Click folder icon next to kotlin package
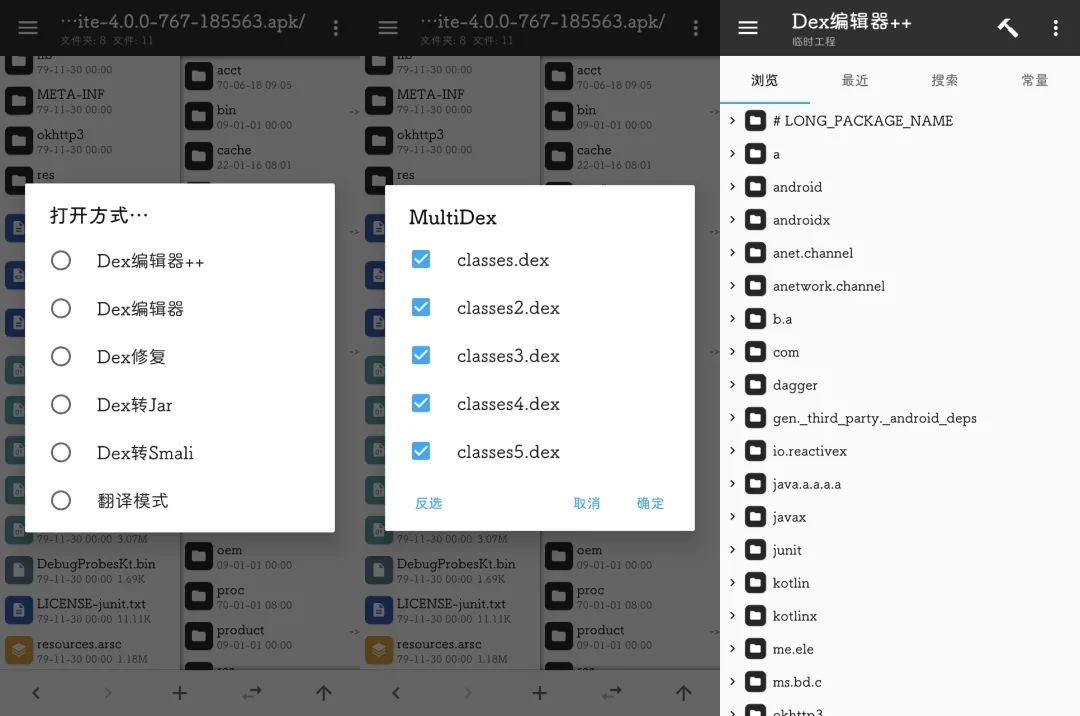The width and height of the screenshot is (1080, 716). [755, 583]
